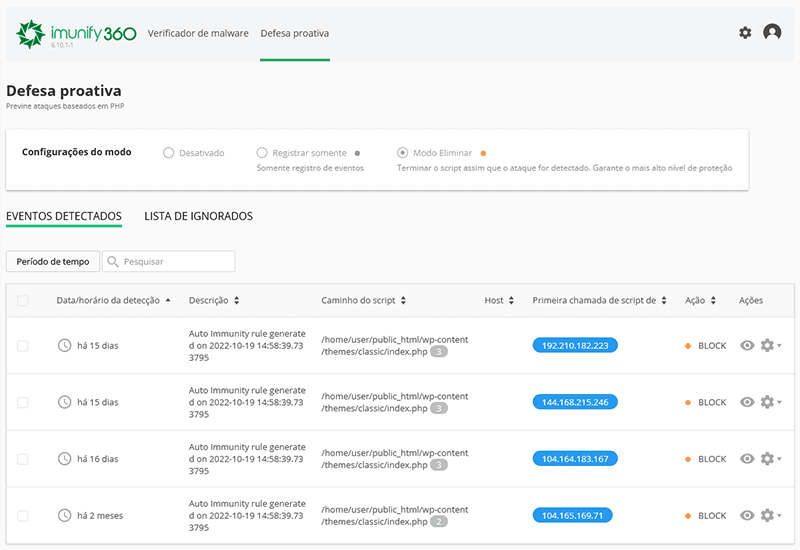Open gear actions for 144.168.215.246 row

click(770, 402)
